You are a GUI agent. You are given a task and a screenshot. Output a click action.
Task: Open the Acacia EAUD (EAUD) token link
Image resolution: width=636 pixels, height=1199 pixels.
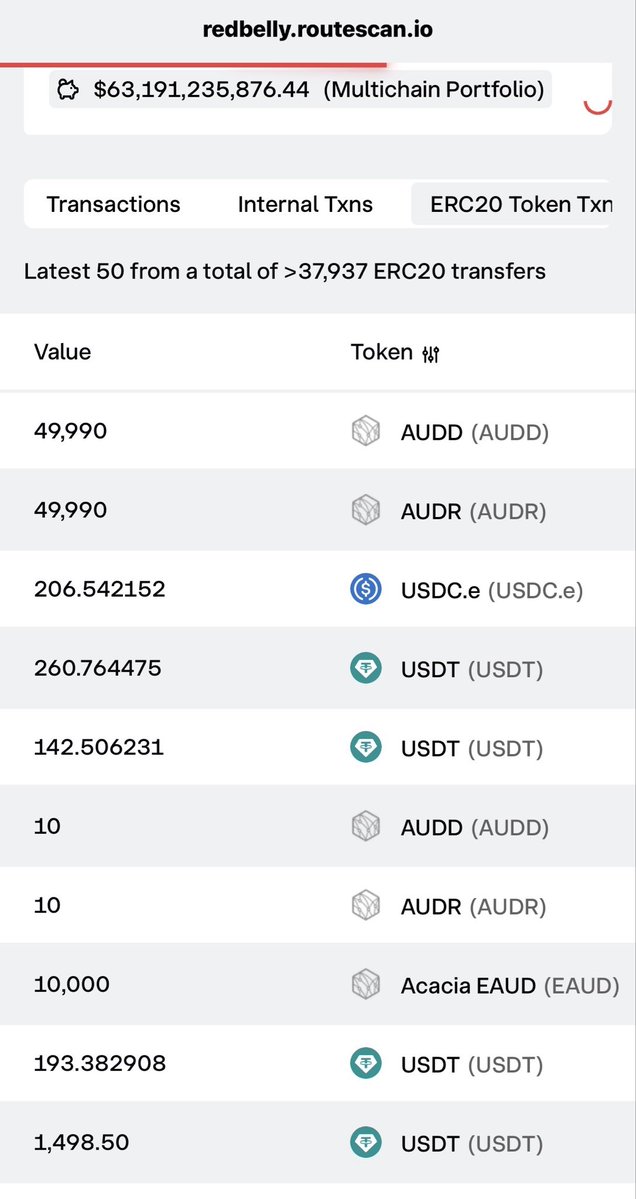[x=510, y=986]
